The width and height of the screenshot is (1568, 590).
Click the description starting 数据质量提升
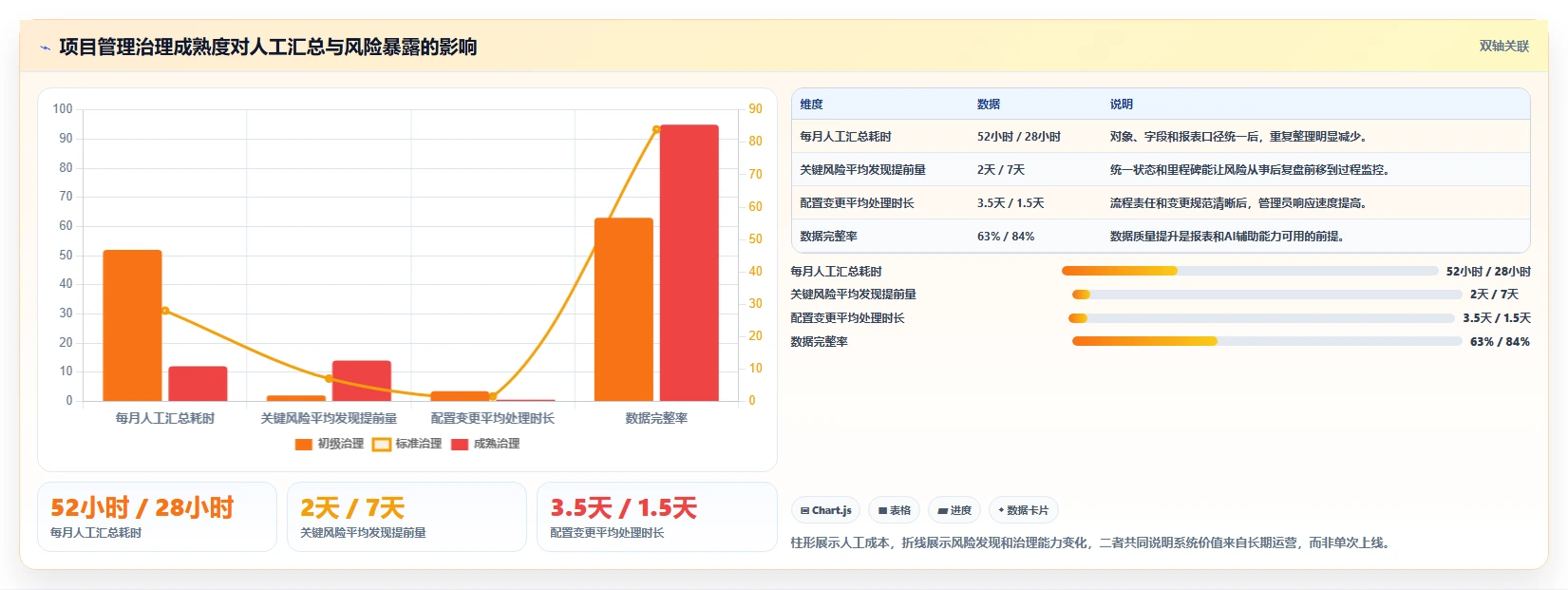tap(1227, 237)
